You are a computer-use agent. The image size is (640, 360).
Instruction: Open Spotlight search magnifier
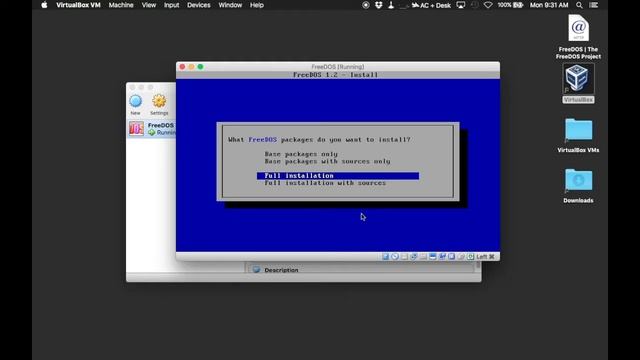579,5
